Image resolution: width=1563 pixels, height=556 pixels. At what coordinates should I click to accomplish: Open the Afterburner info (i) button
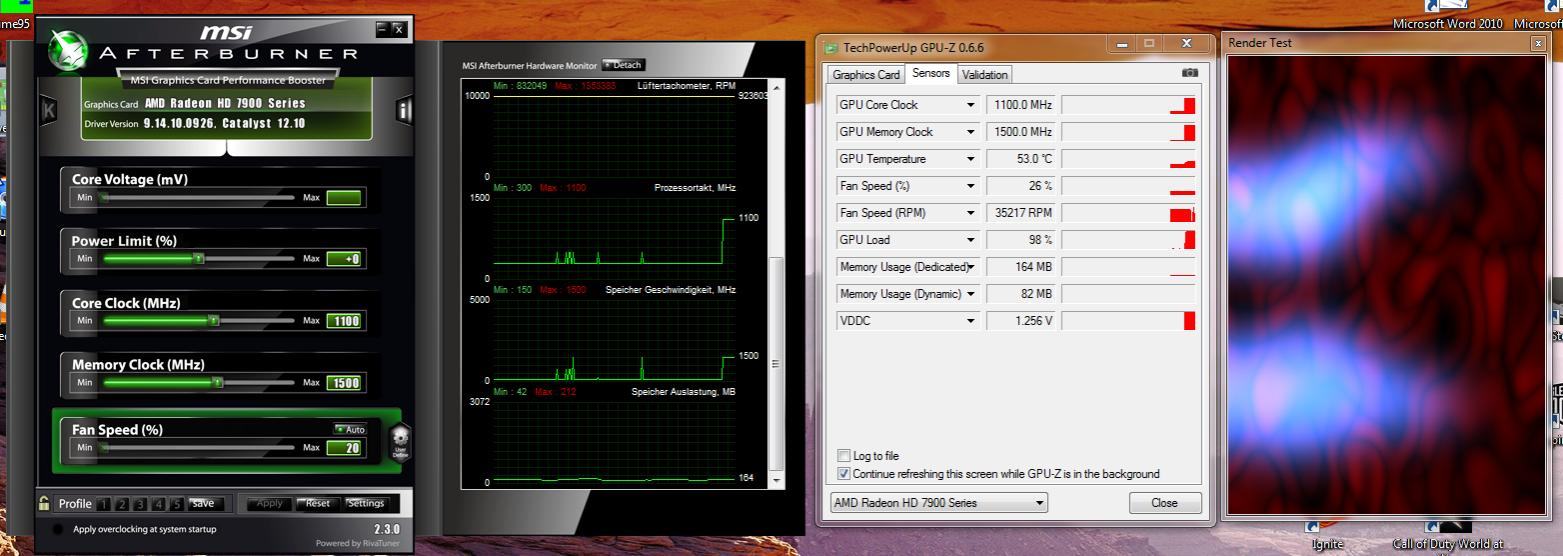[x=405, y=110]
